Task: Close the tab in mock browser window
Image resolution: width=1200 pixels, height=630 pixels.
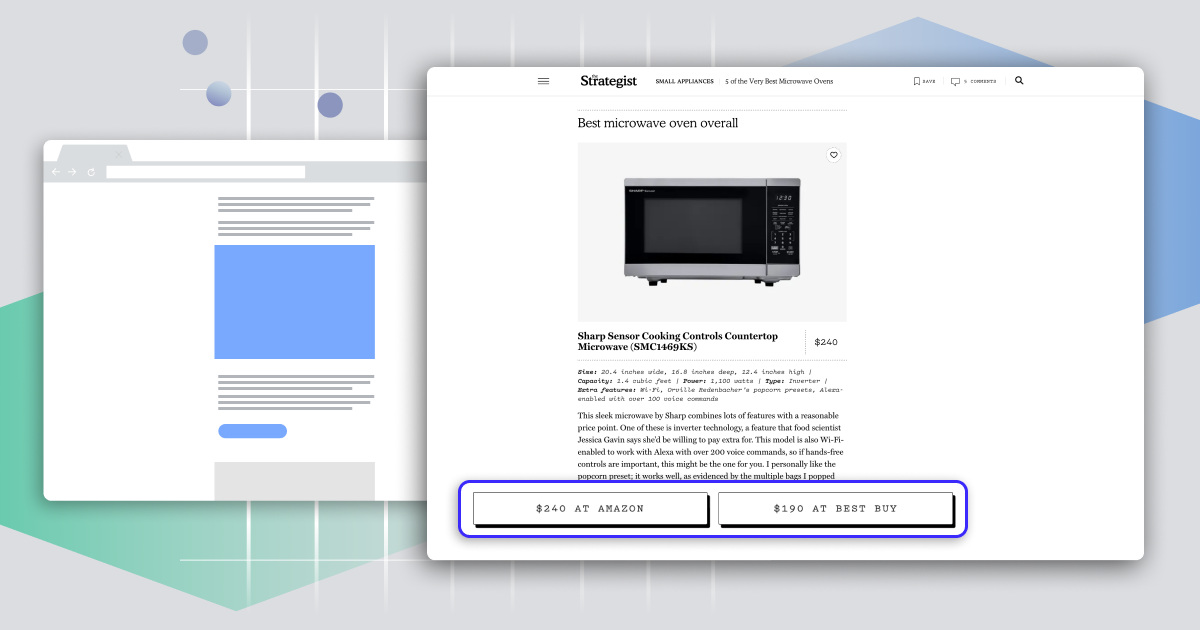Action: (x=119, y=154)
